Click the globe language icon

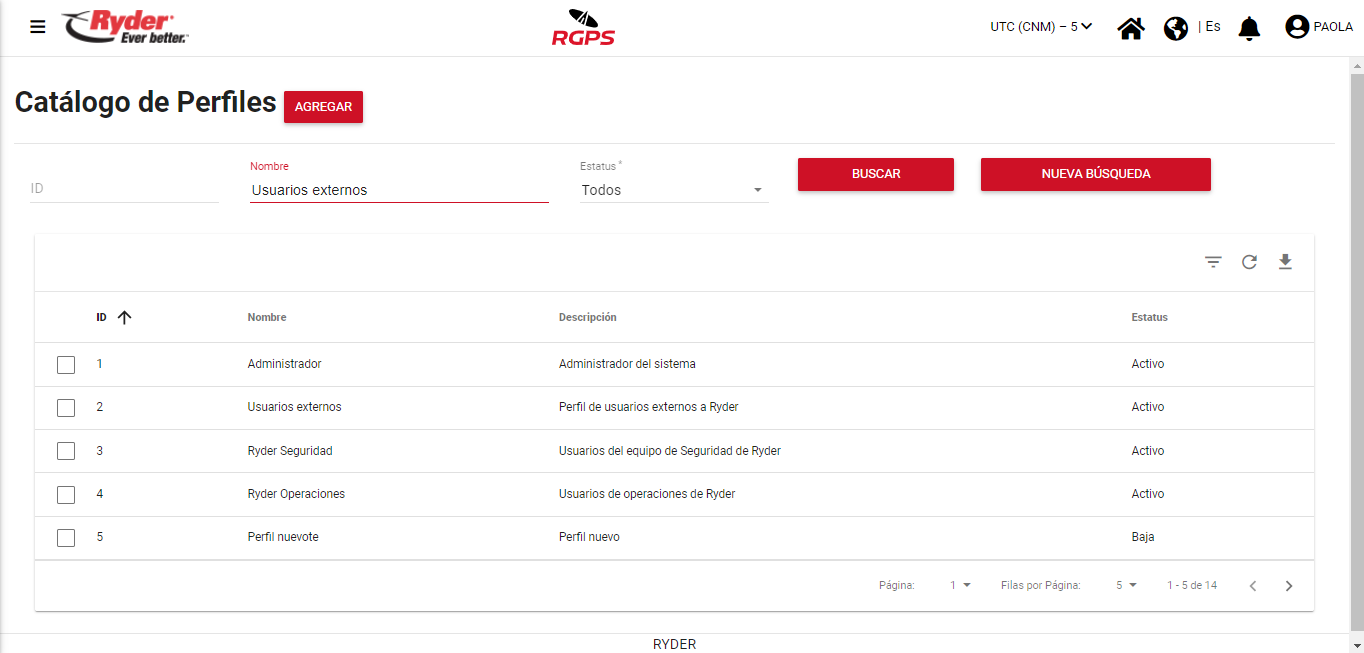click(x=1176, y=28)
